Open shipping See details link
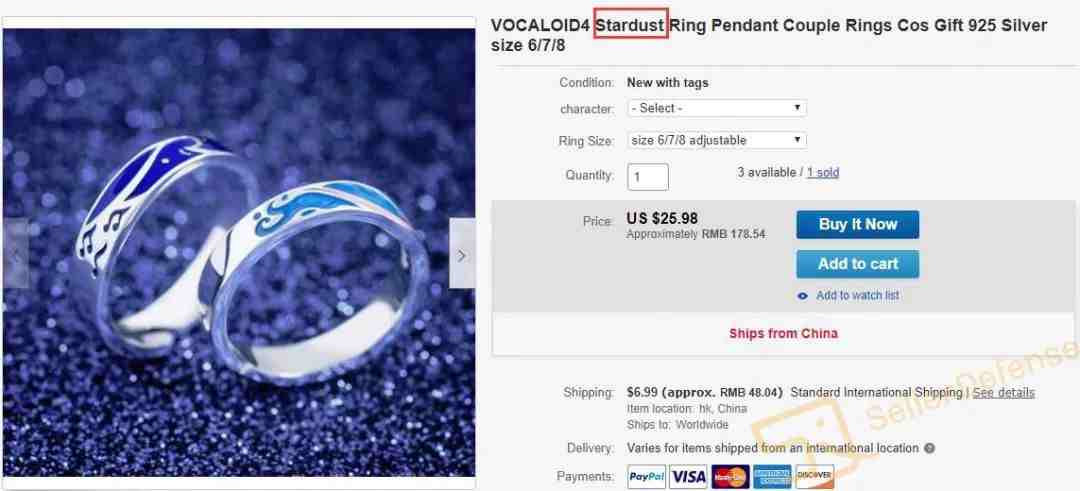The height and width of the screenshot is (491, 1080). [x=1004, y=393]
